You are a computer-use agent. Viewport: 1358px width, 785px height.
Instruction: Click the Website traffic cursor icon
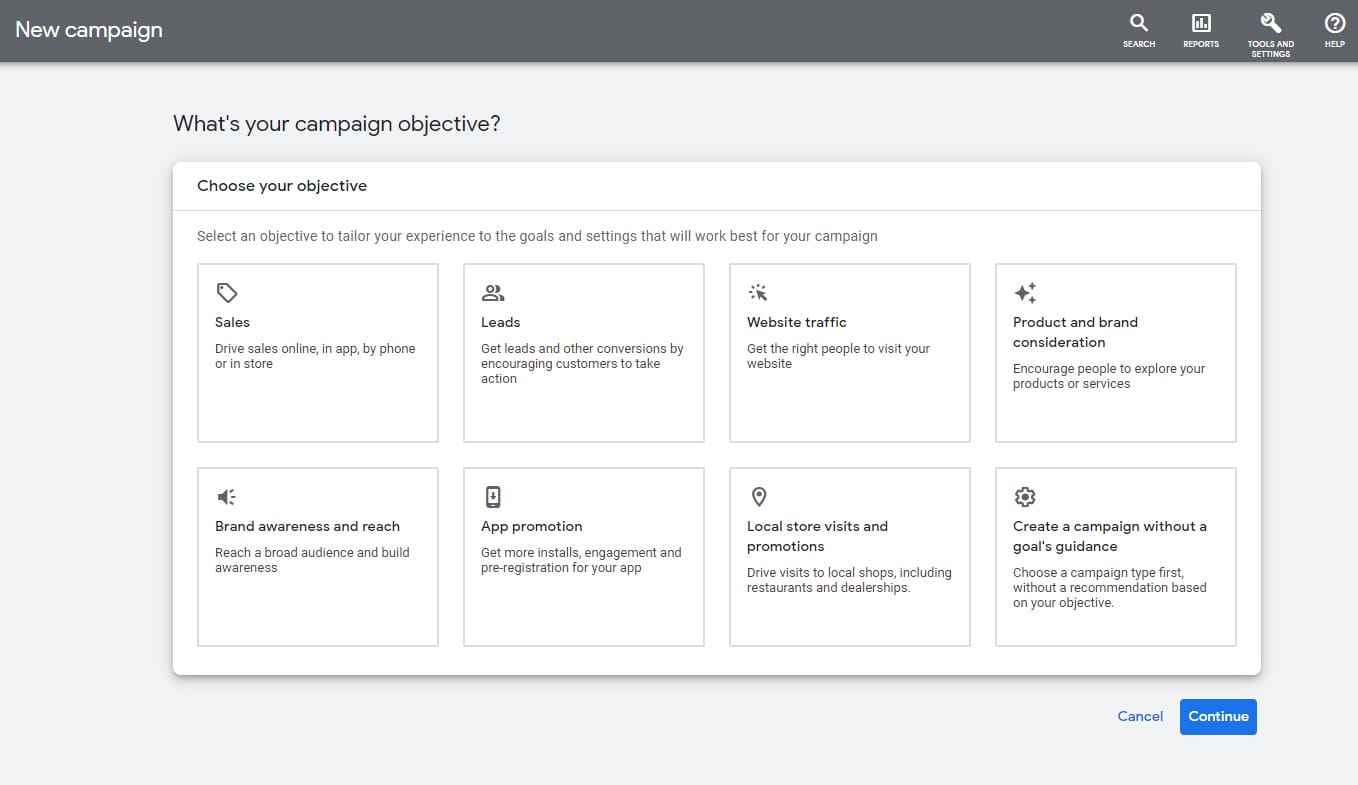pyautogui.click(x=759, y=293)
